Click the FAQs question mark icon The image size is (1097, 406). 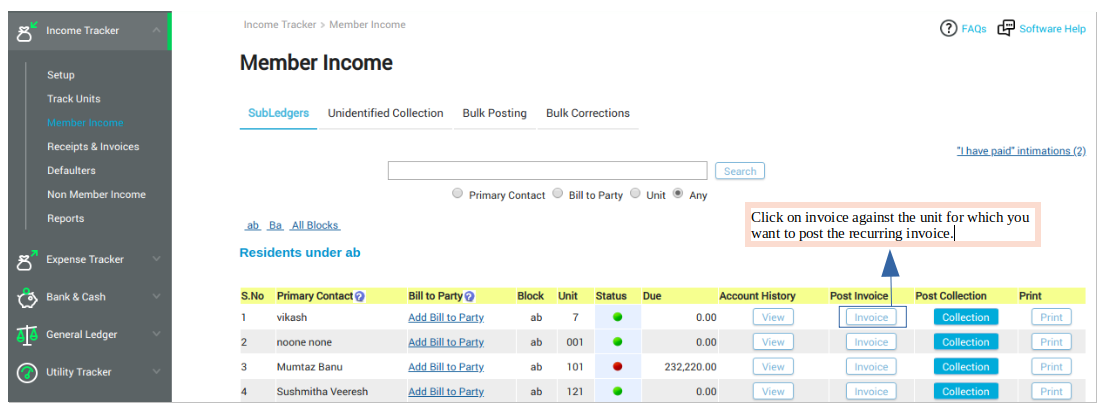(x=948, y=29)
